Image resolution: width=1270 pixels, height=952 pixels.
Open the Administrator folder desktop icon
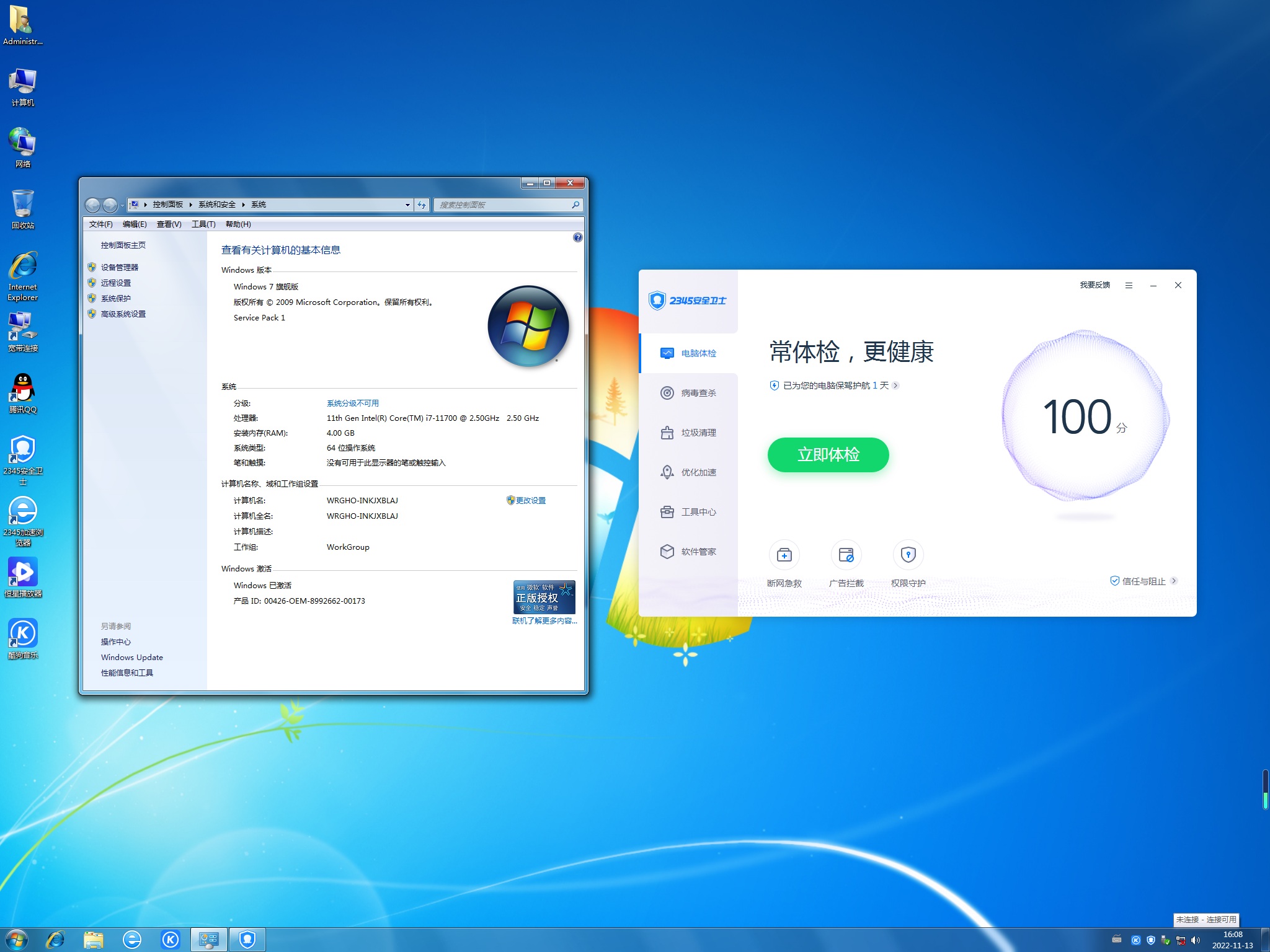[x=22, y=25]
